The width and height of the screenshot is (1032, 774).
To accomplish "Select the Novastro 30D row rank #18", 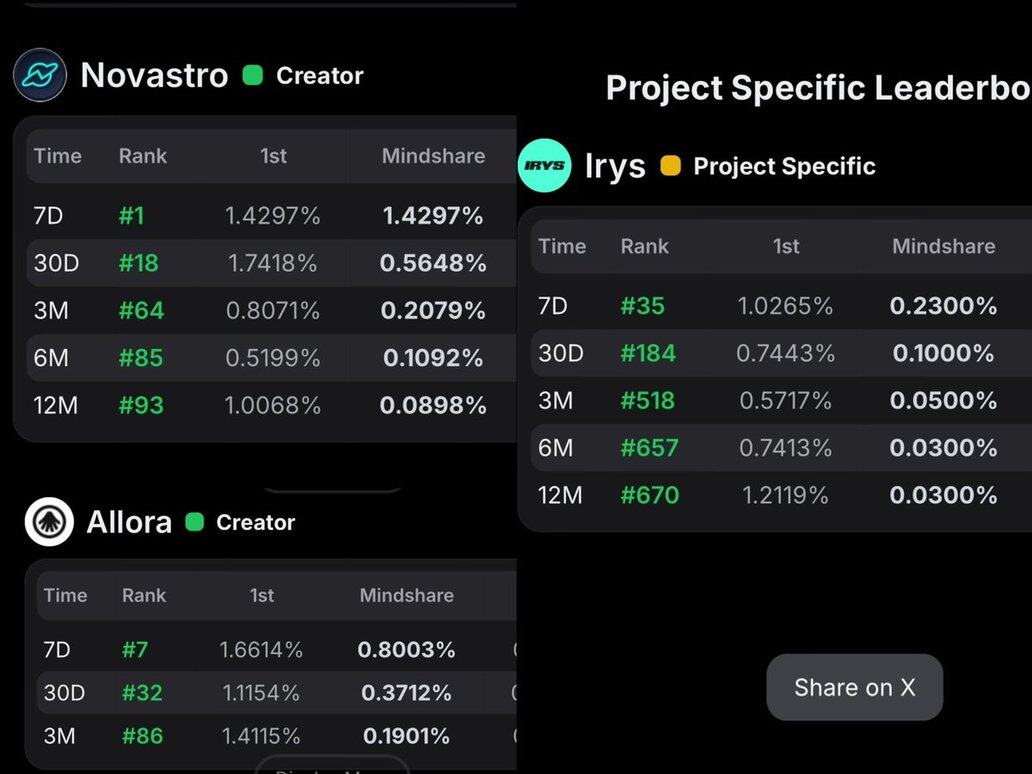I will coord(138,263).
